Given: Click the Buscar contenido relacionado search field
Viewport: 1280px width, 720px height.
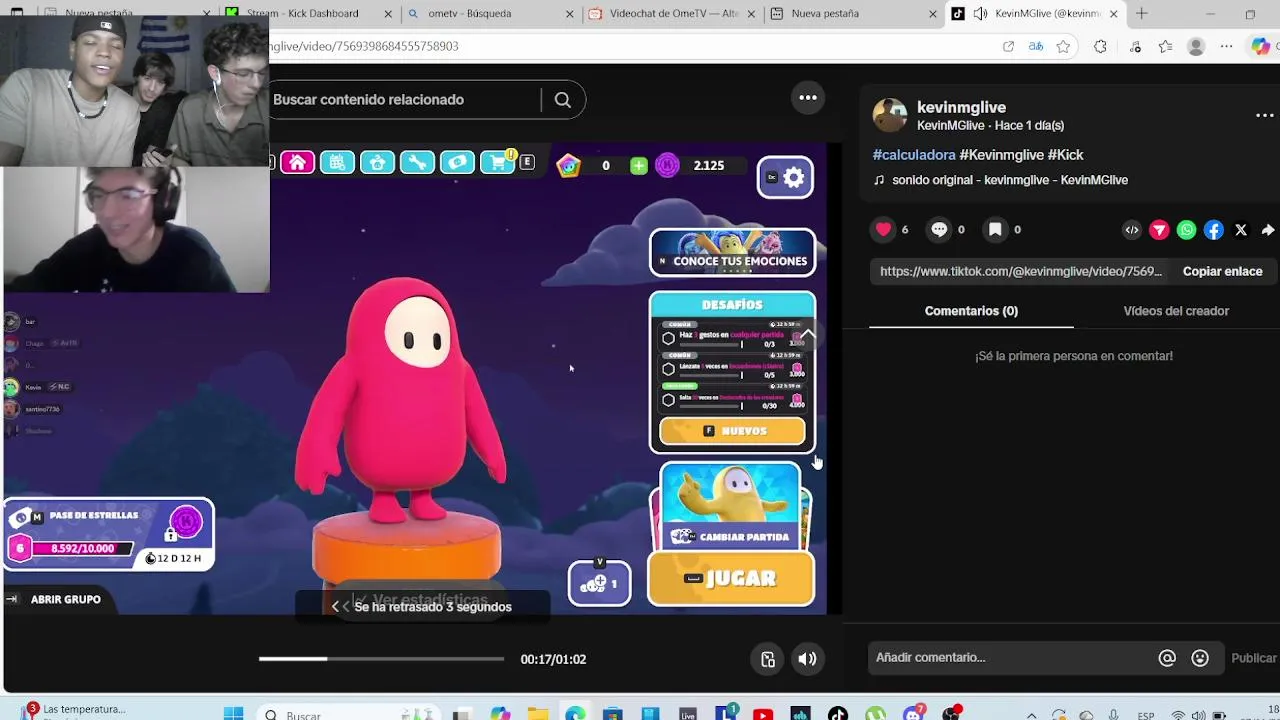Looking at the screenshot, I should pyautogui.click(x=404, y=100).
